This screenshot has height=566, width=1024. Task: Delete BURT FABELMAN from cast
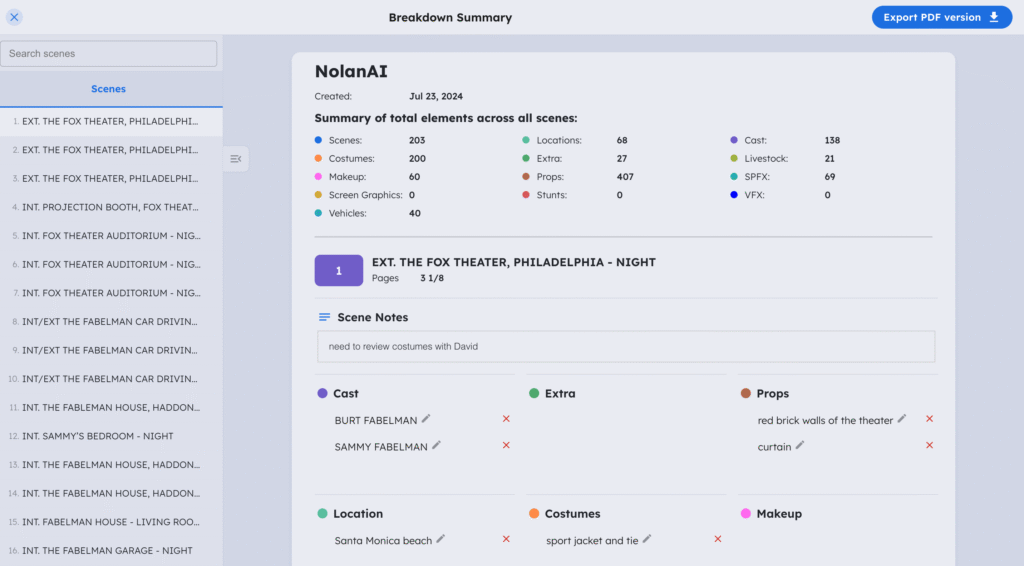pyautogui.click(x=506, y=419)
